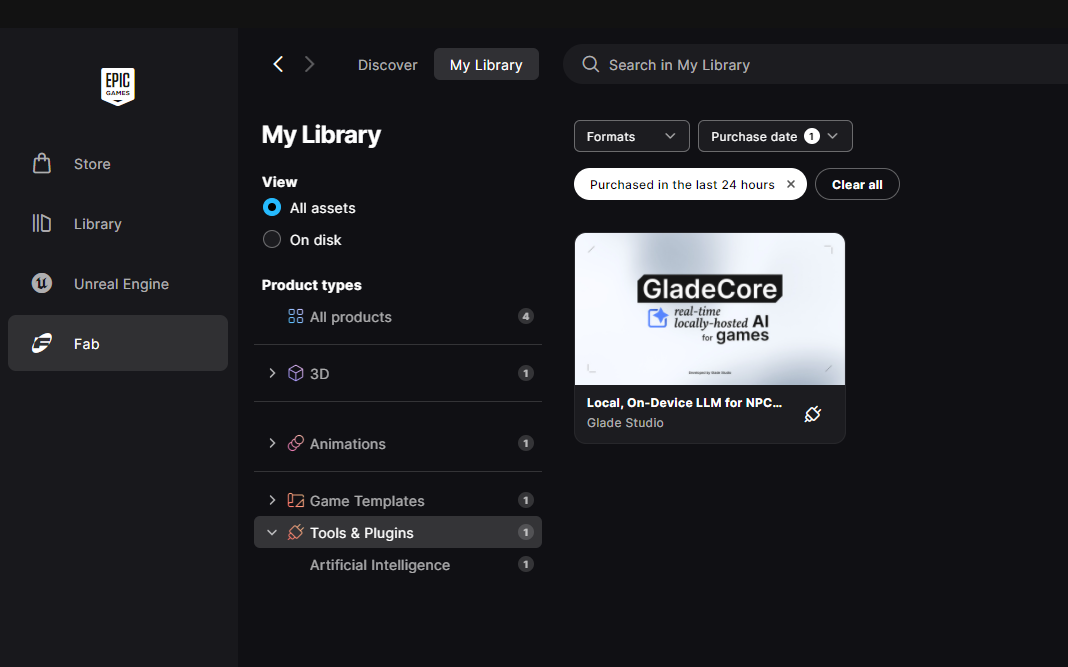Screen dimensions: 1068x667
Task: Expand the Game Templates chevron
Action: (x=272, y=500)
